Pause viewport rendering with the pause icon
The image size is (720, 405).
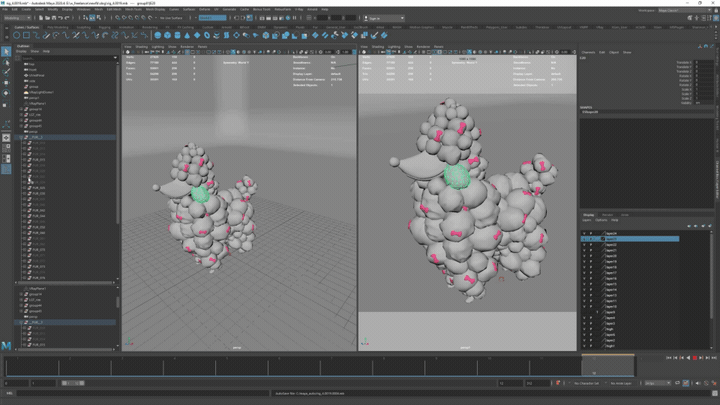point(295,18)
